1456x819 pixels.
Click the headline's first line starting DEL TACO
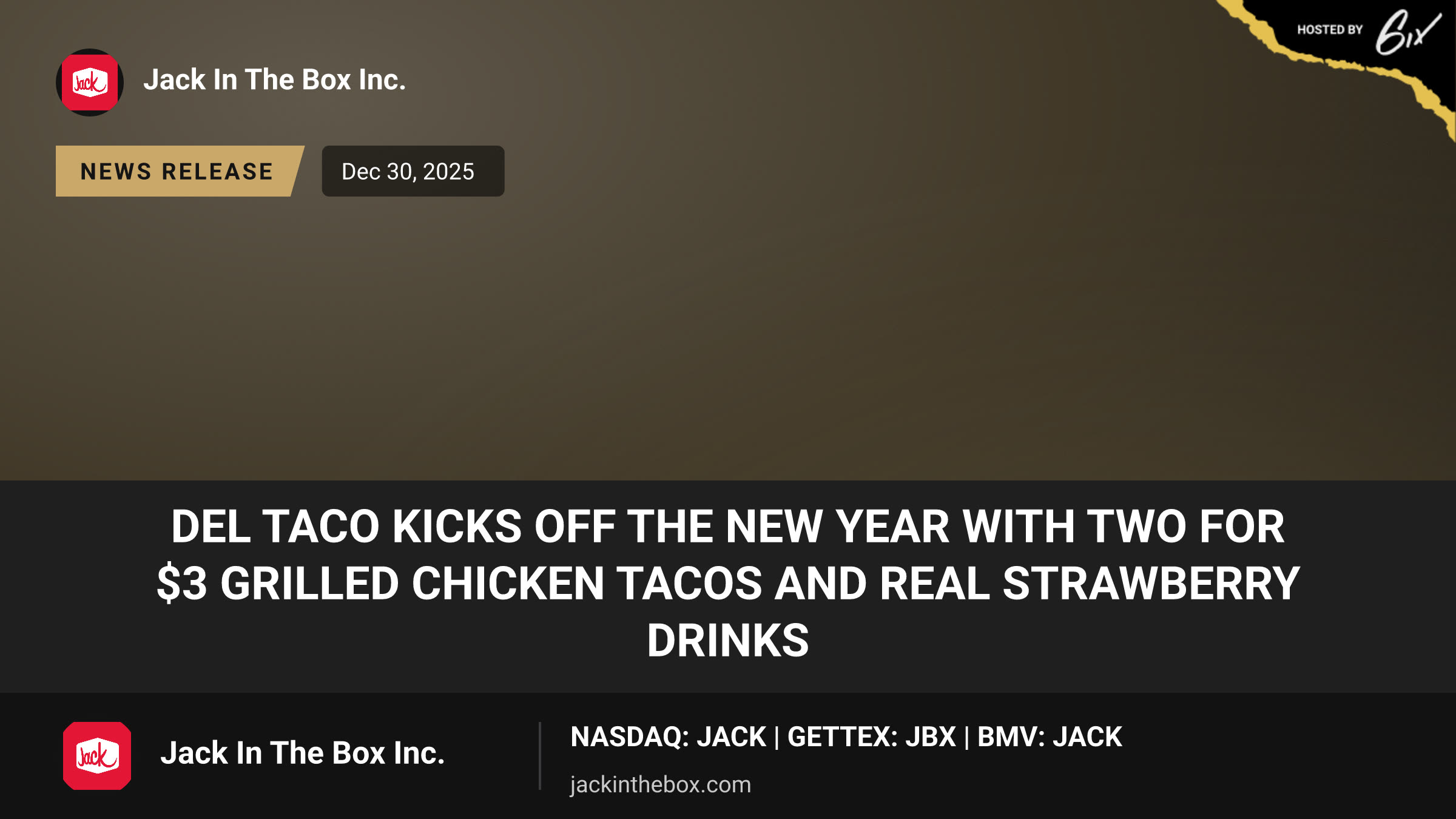pyautogui.click(x=728, y=526)
